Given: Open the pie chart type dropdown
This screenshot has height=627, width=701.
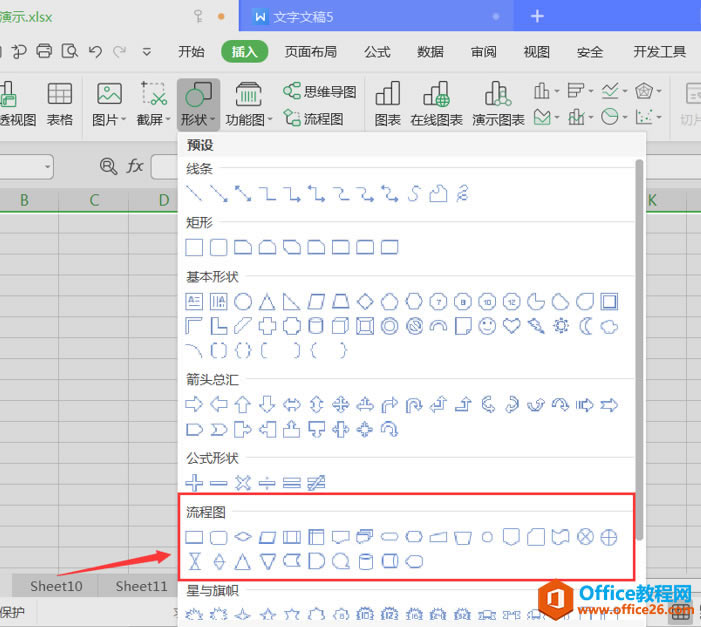Looking at the screenshot, I should (x=614, y=118).
